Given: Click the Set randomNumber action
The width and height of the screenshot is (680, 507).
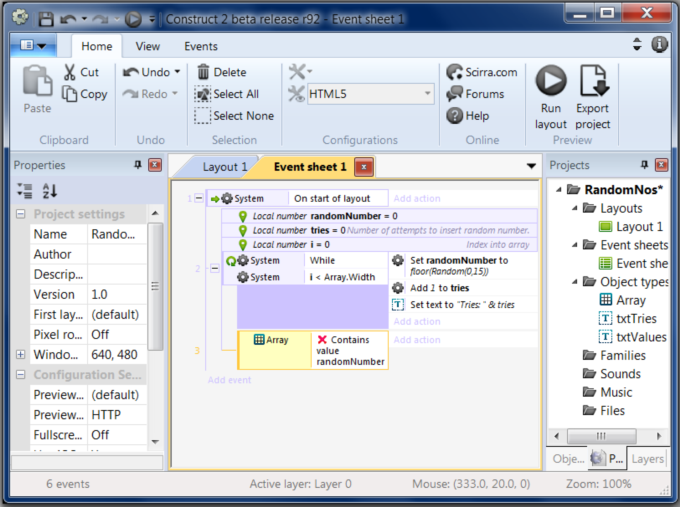Looking at the screenshot, I should coord(463,265).
